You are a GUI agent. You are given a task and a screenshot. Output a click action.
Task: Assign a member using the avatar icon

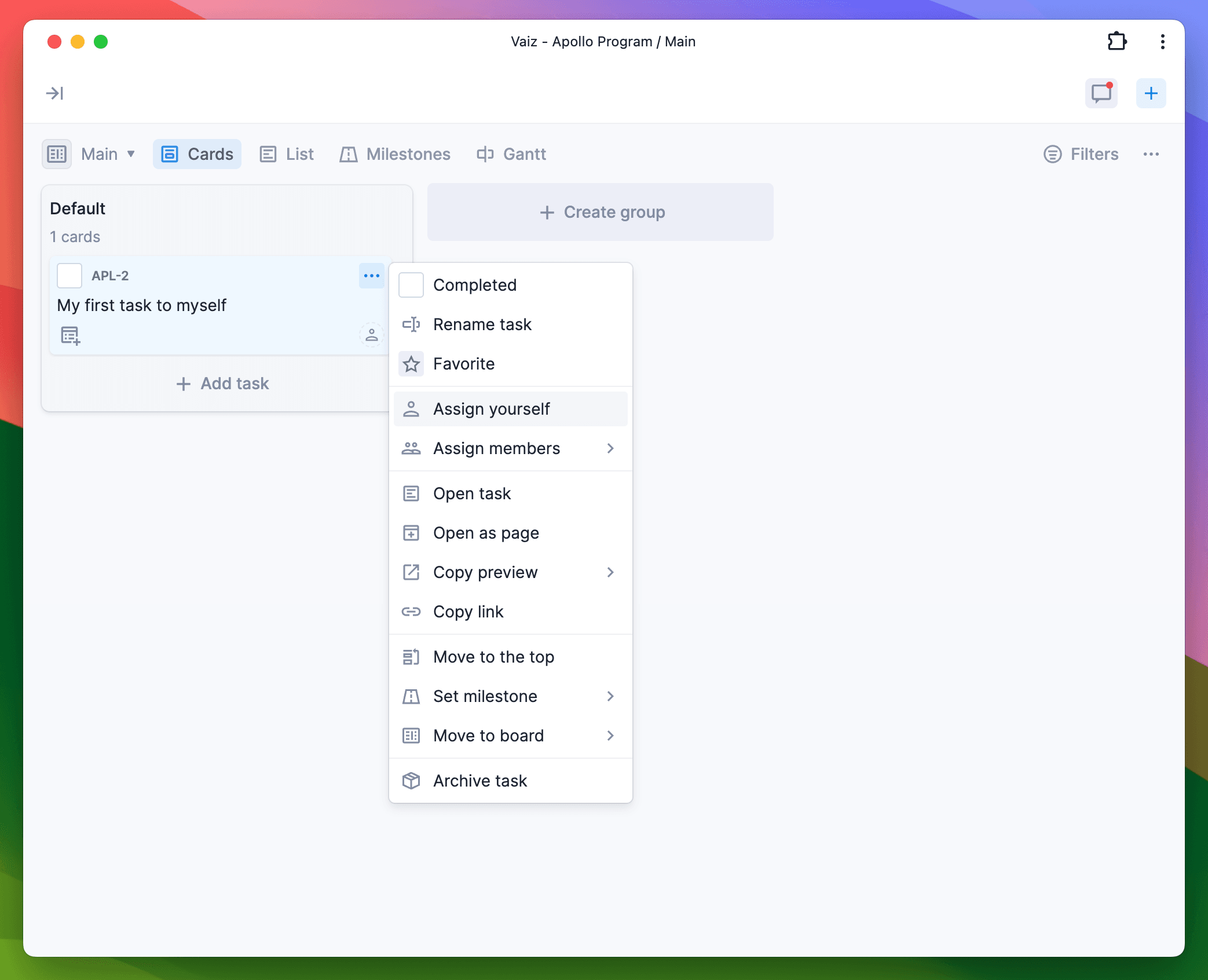click(371, 335)
